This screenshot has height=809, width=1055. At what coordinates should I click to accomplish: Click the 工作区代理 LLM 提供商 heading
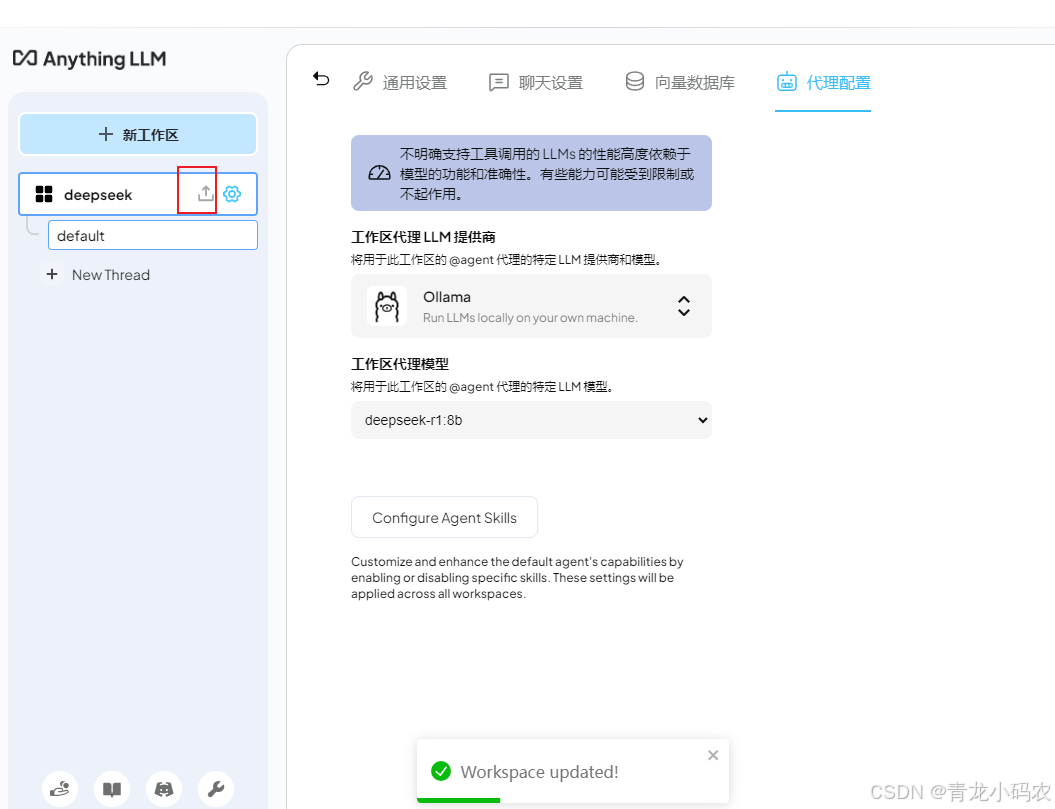(423, 237)
